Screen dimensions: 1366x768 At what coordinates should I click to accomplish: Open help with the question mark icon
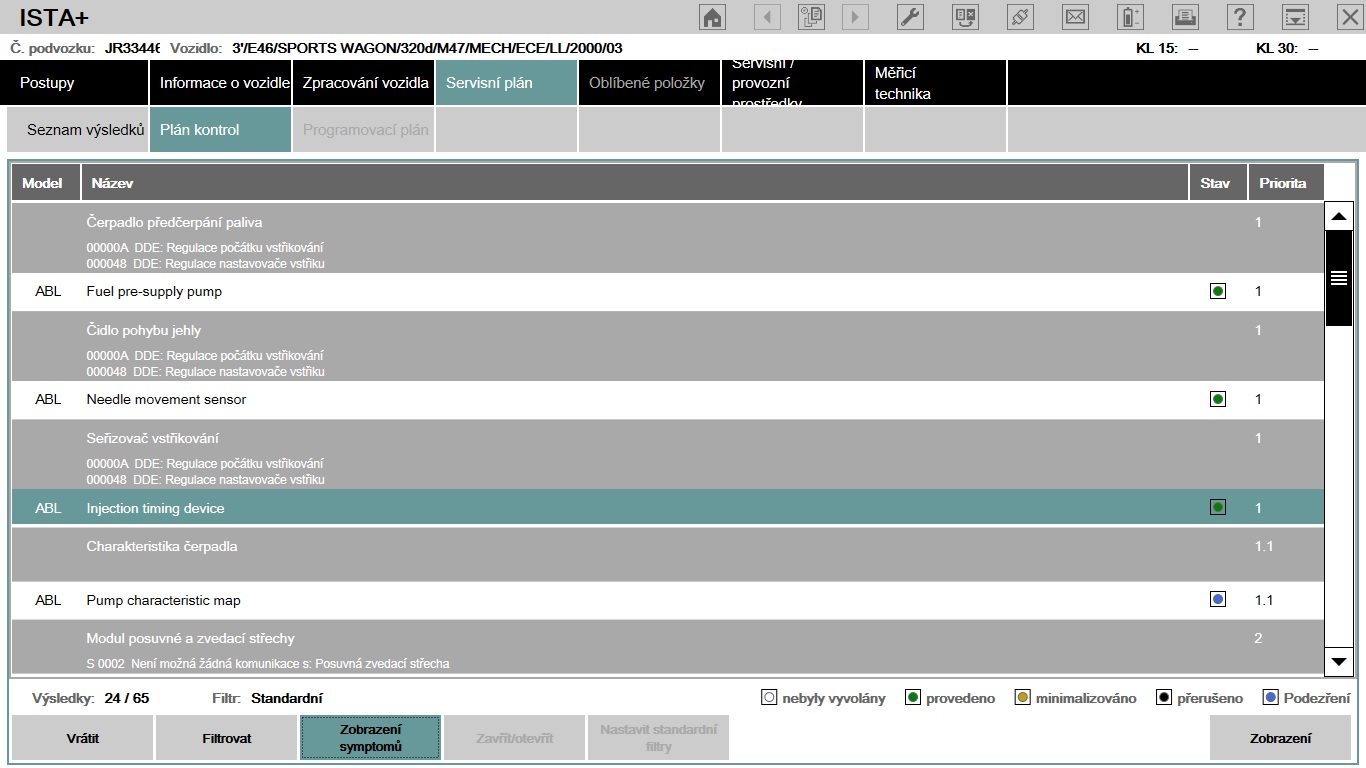coord(1240,17)
